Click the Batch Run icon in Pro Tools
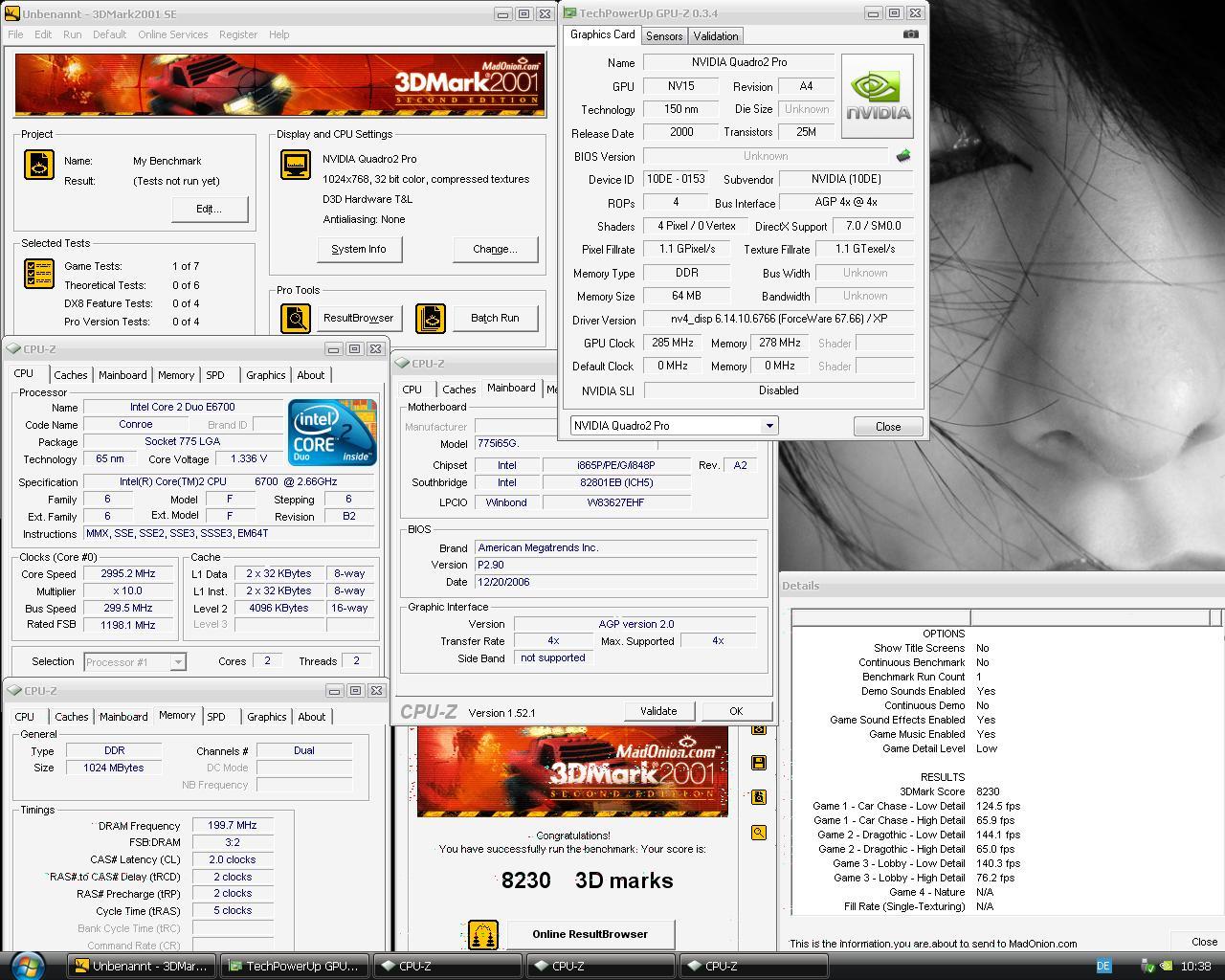Image resolution: width=1225 pixels, height=980 pixels. [x=431, y=318]
